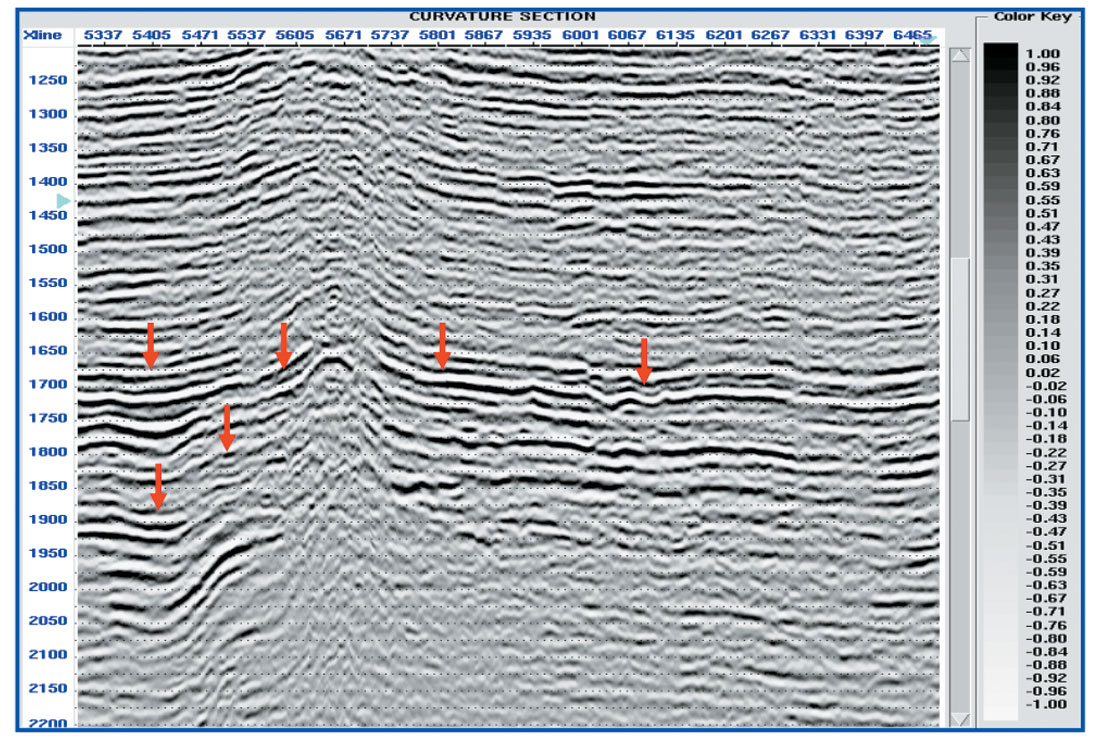Click time axis value 1300
The width and height of the screenshot is (1100, 740).
click(48, 114)
